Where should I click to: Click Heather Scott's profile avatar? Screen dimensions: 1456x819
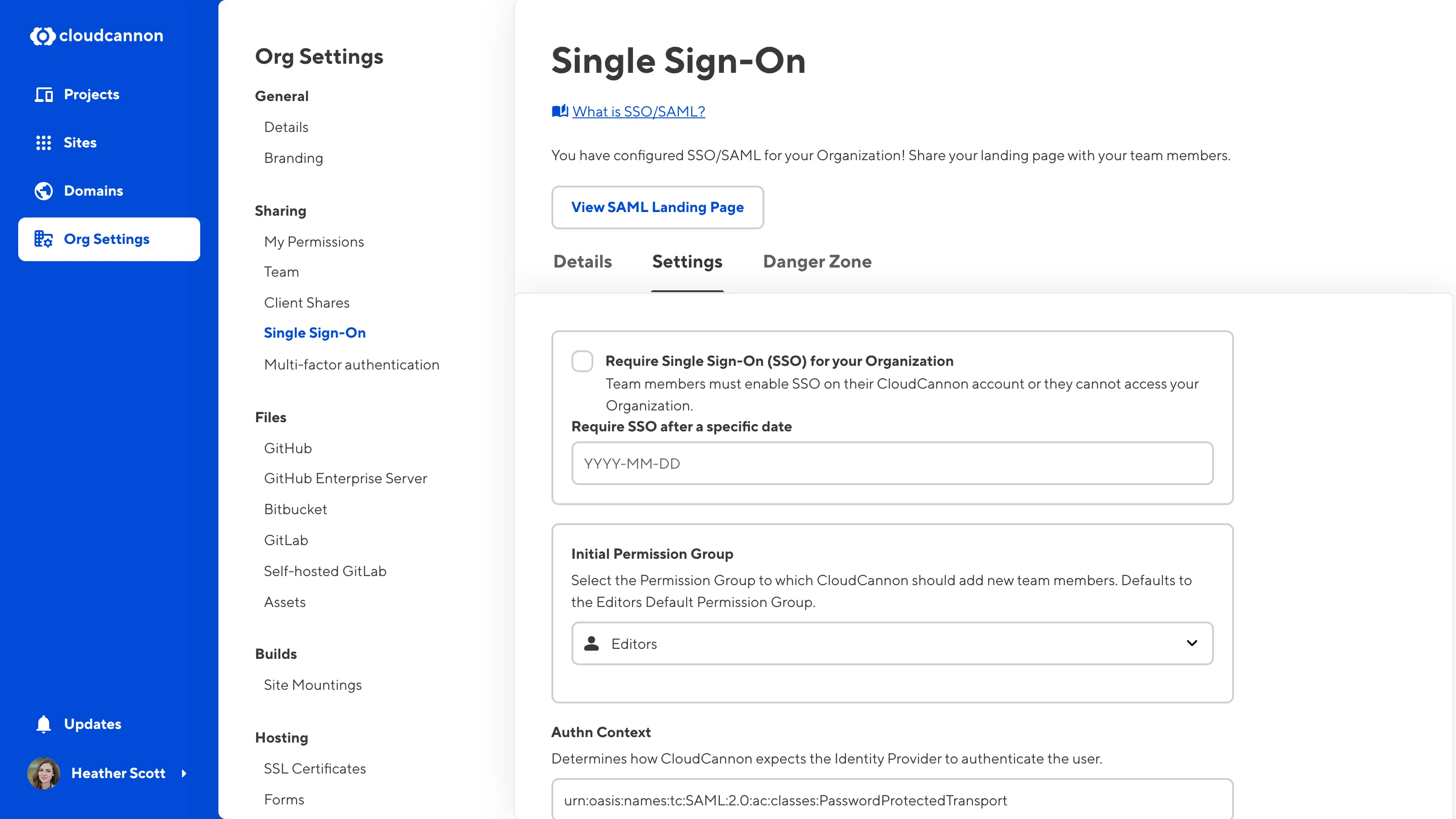click(x=44, y=773)
